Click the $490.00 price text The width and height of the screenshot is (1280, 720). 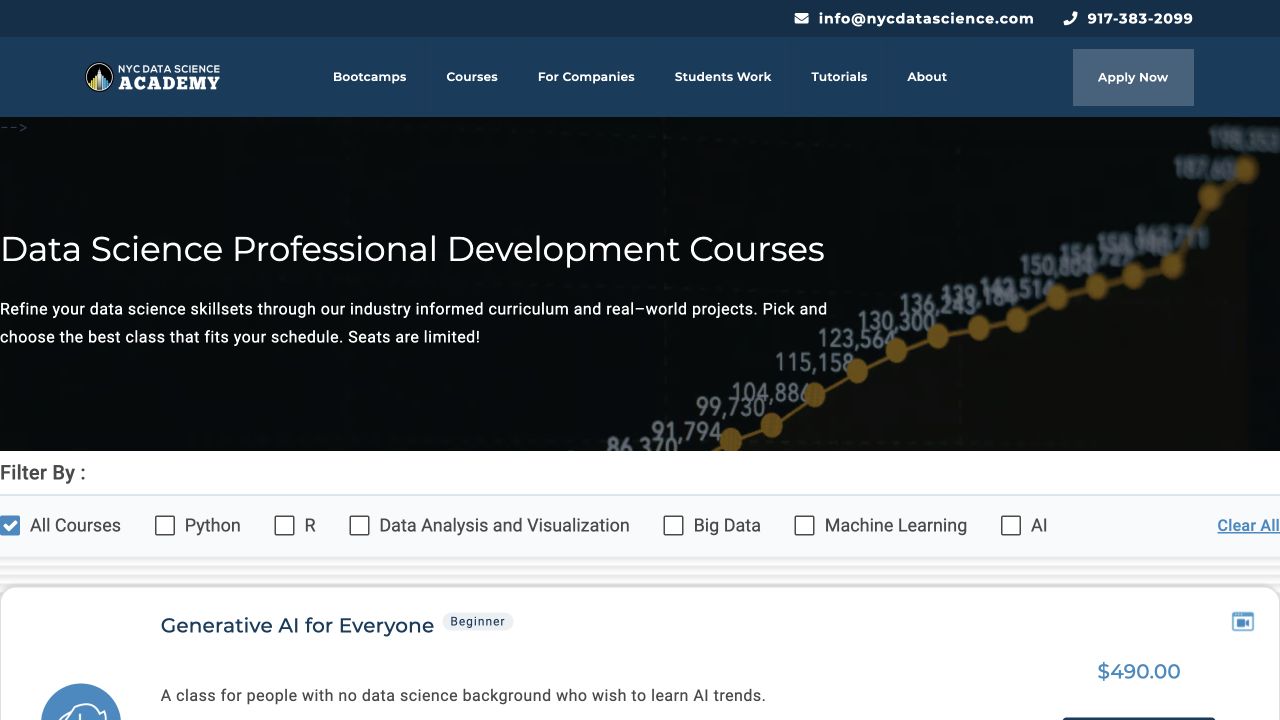[x=1139, y=671]
